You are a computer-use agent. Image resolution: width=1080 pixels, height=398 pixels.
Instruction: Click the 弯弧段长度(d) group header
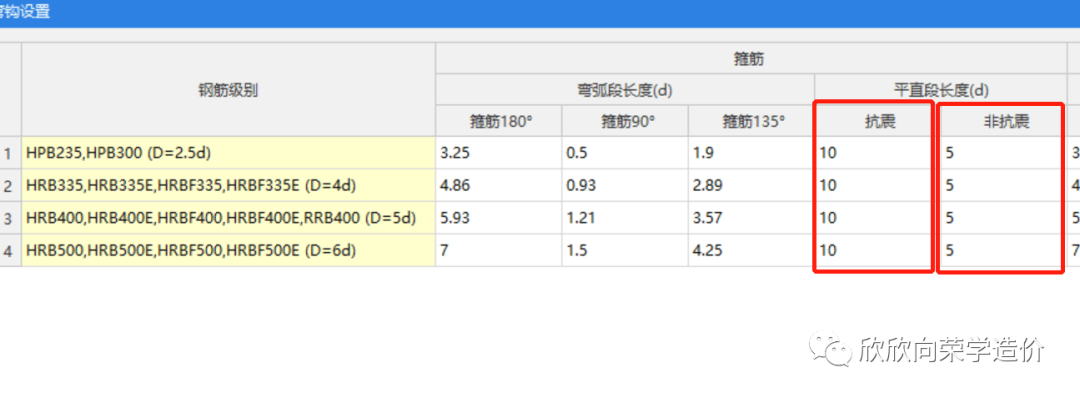[625, 90]
